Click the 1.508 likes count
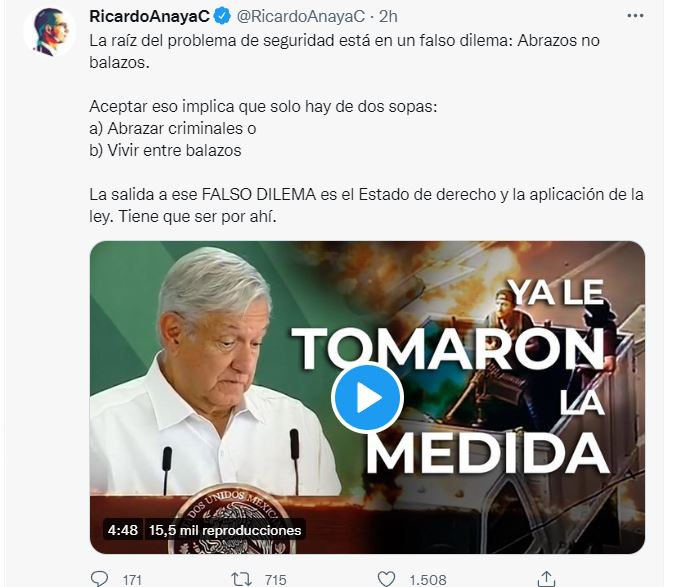This screenshot has height=587, width=687. (x=428, y=580)
